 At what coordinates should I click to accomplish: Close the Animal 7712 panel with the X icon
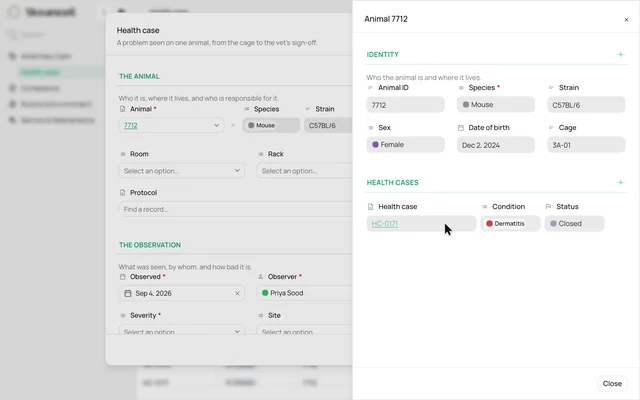coord(626,20)
